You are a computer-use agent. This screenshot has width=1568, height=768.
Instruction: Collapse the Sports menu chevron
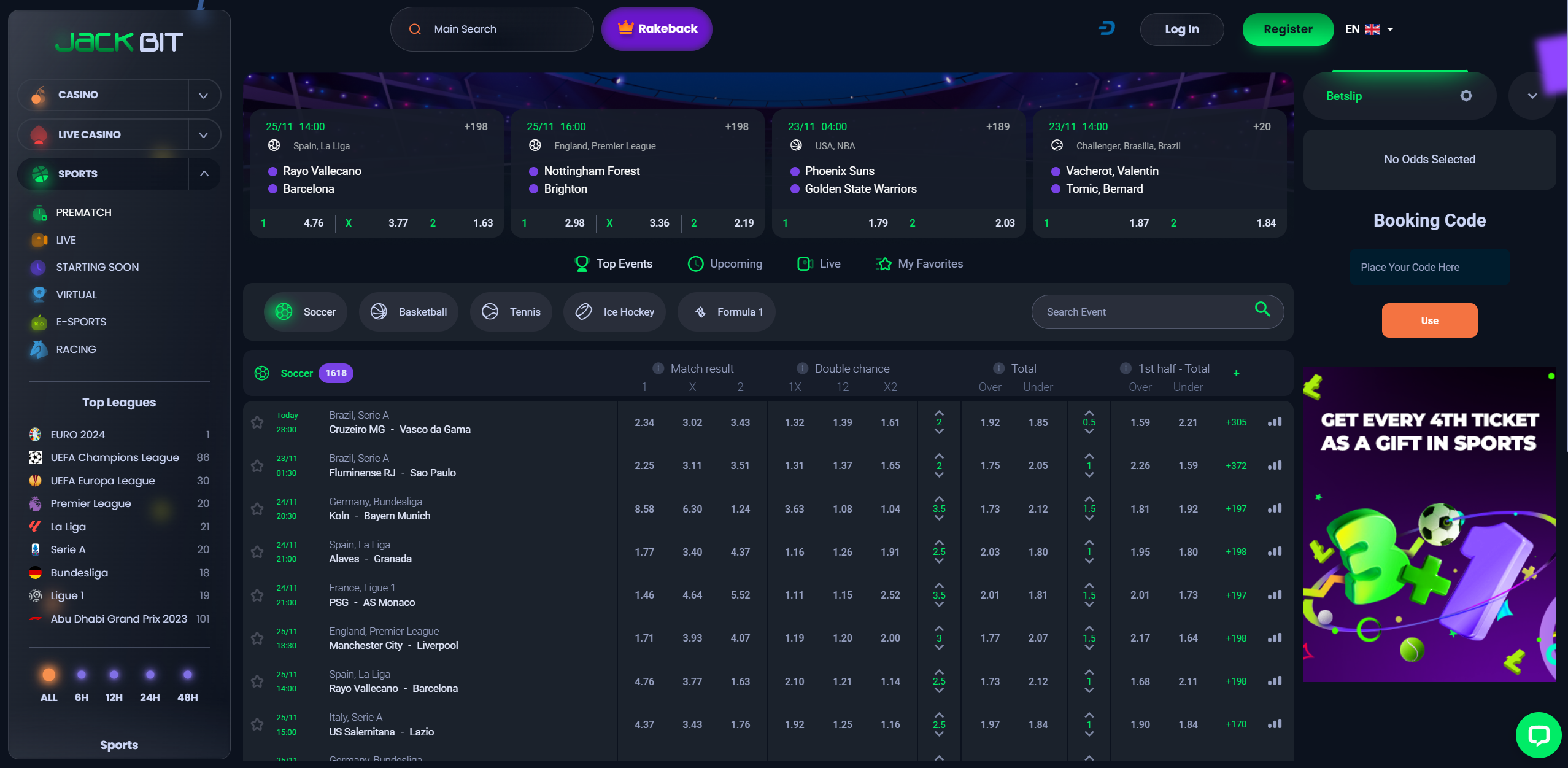click(204, 174)
